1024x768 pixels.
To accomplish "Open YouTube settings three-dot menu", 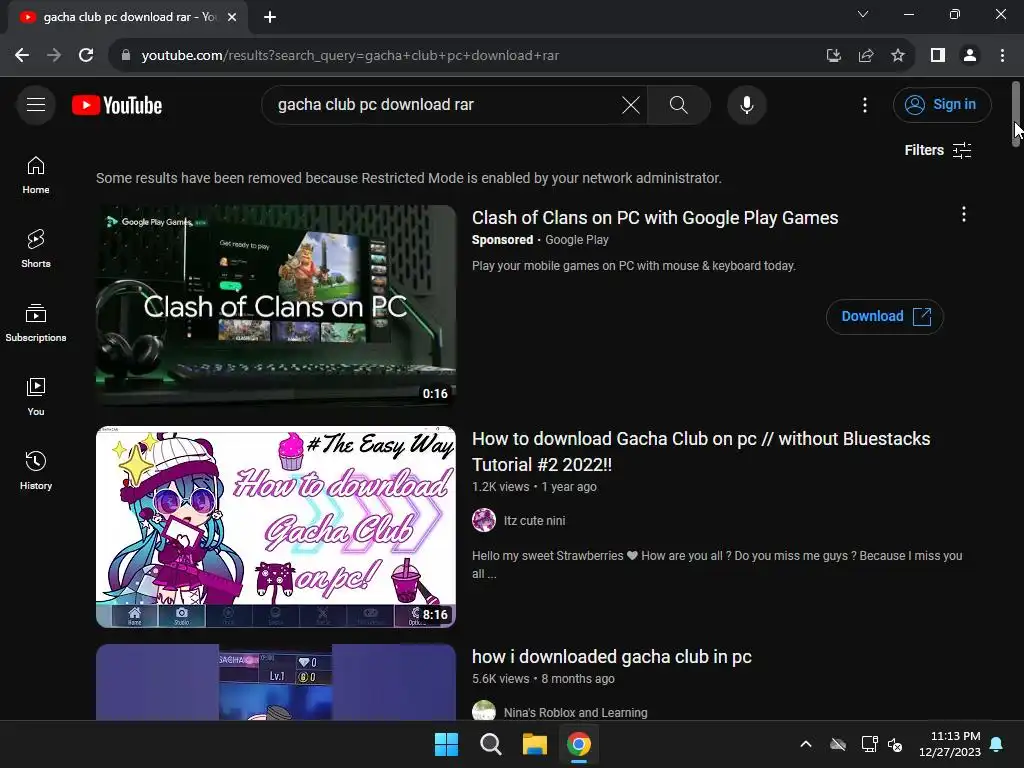I will pos(865,104).
